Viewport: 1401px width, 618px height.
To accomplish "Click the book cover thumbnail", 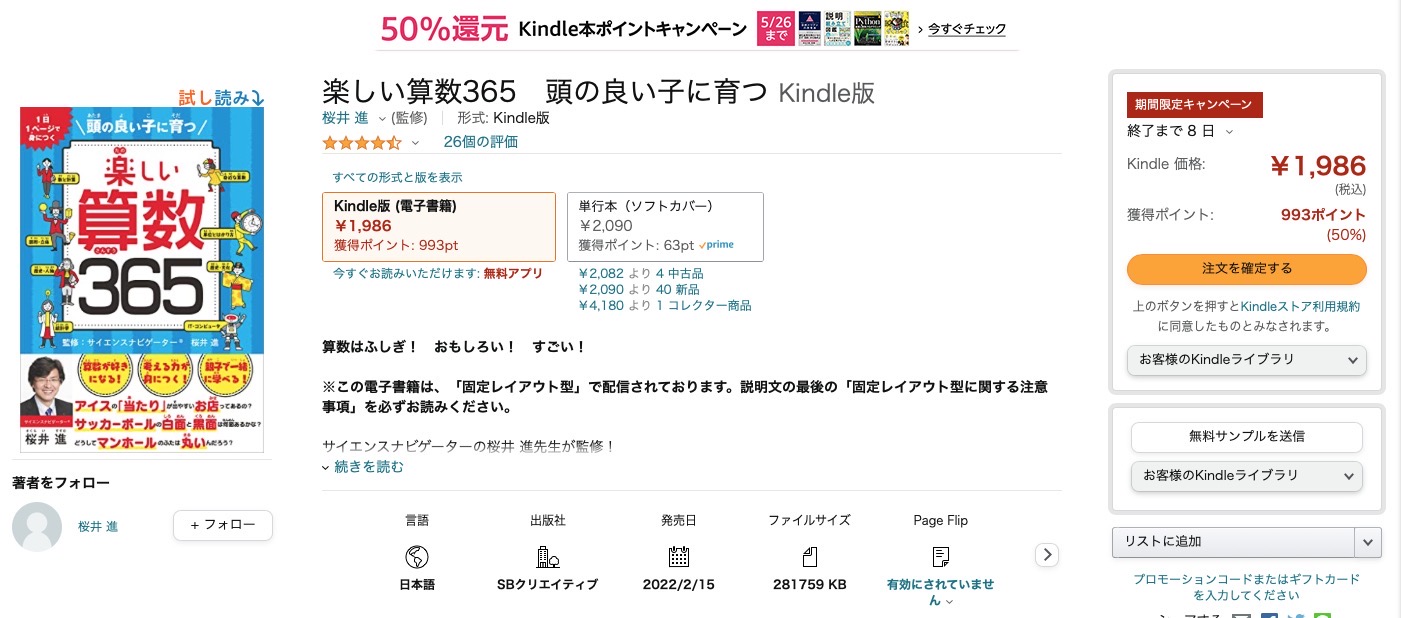I will coord(142,279).
